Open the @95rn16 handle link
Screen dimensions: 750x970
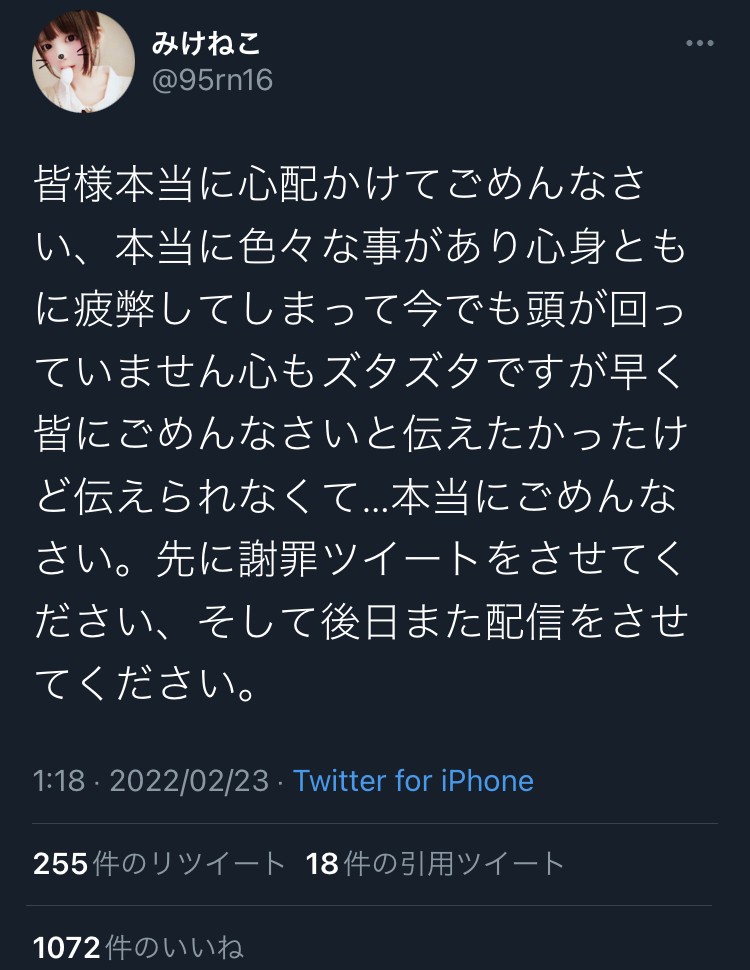coord(211,80)
